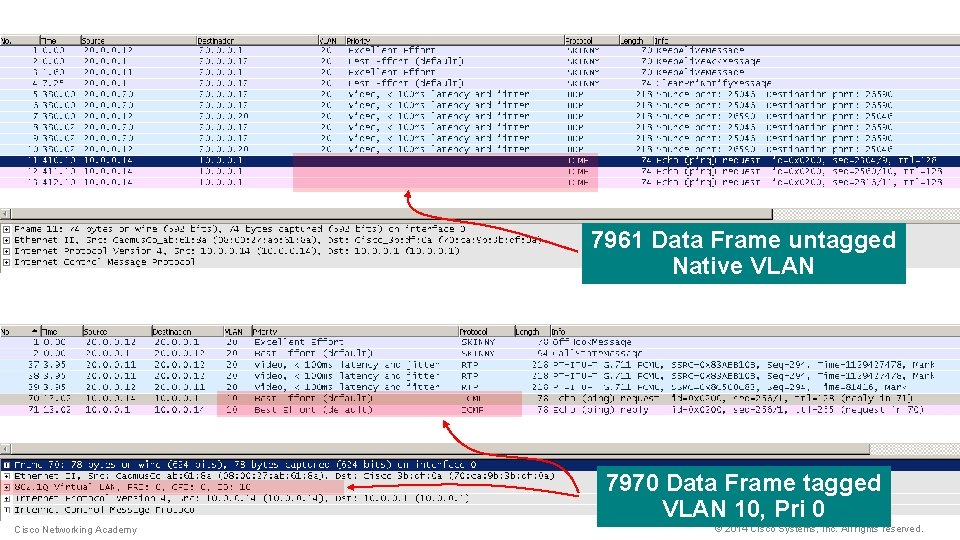Select highlighted packet 11 ICMP echo request
960x540 pixels.
pos(480,160)
